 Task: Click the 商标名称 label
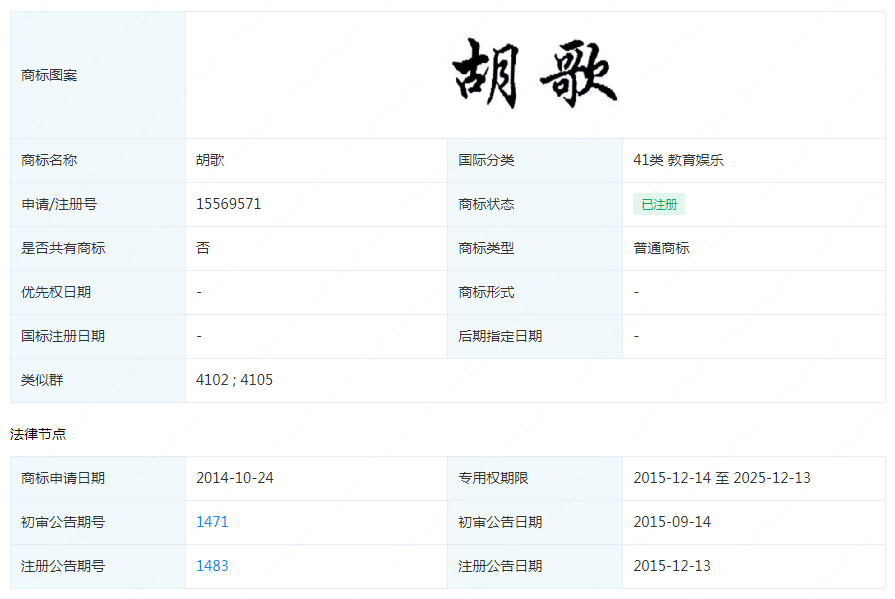pyautogui.click(x=49, y=160)
